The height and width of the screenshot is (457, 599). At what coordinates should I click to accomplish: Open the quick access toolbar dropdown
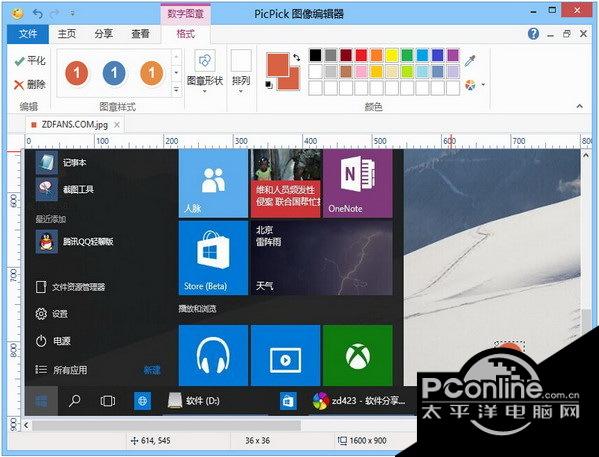(73, 14)
